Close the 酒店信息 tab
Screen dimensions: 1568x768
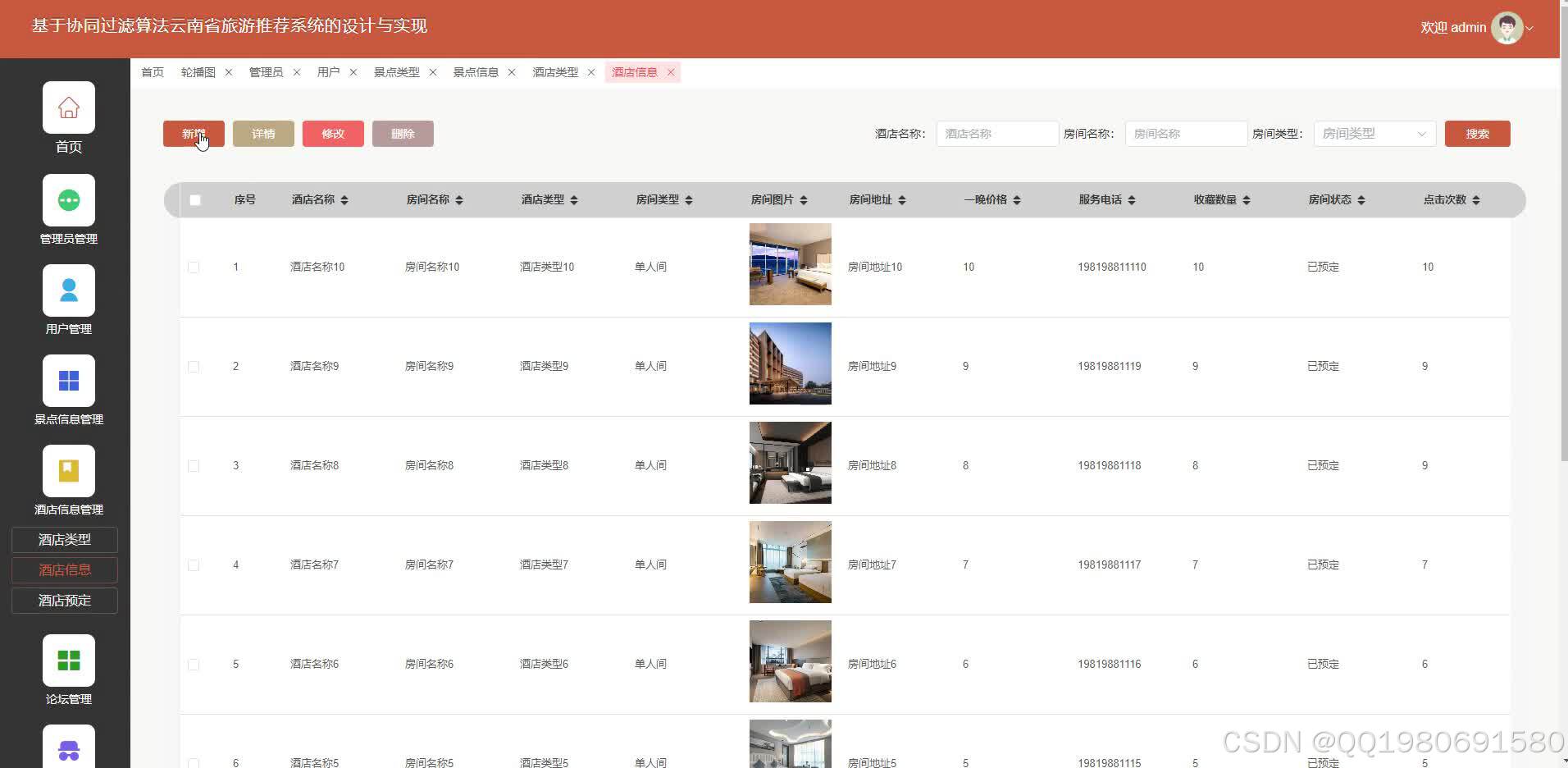671,72
